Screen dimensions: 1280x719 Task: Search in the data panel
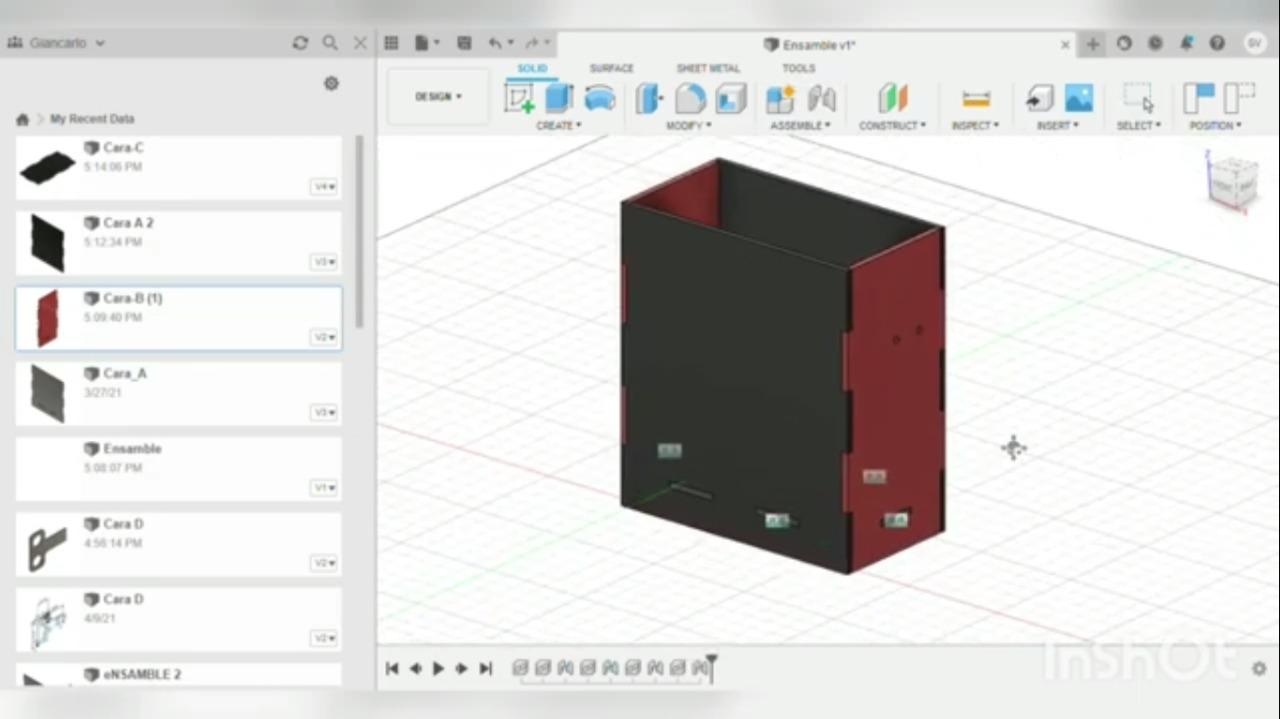point(330,43)
